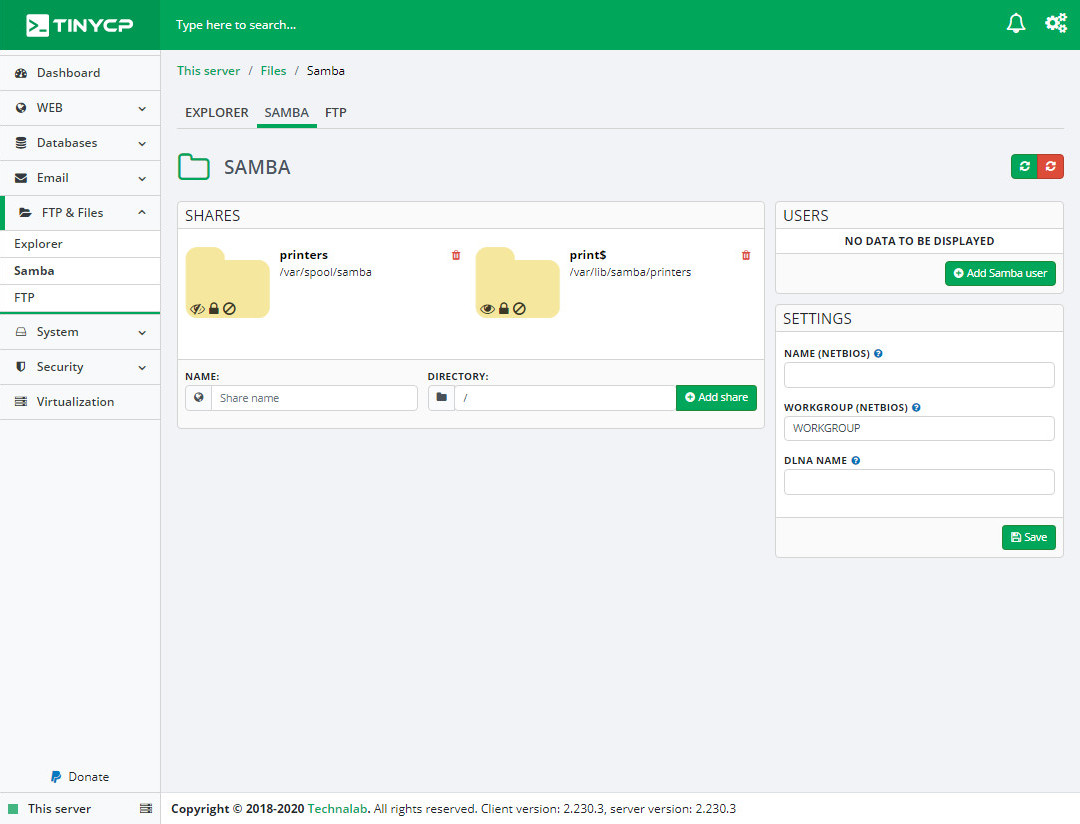This screenshot has height=824, width=1080.
Task: Open the settings gears icon
Action: click(1056, 23)
